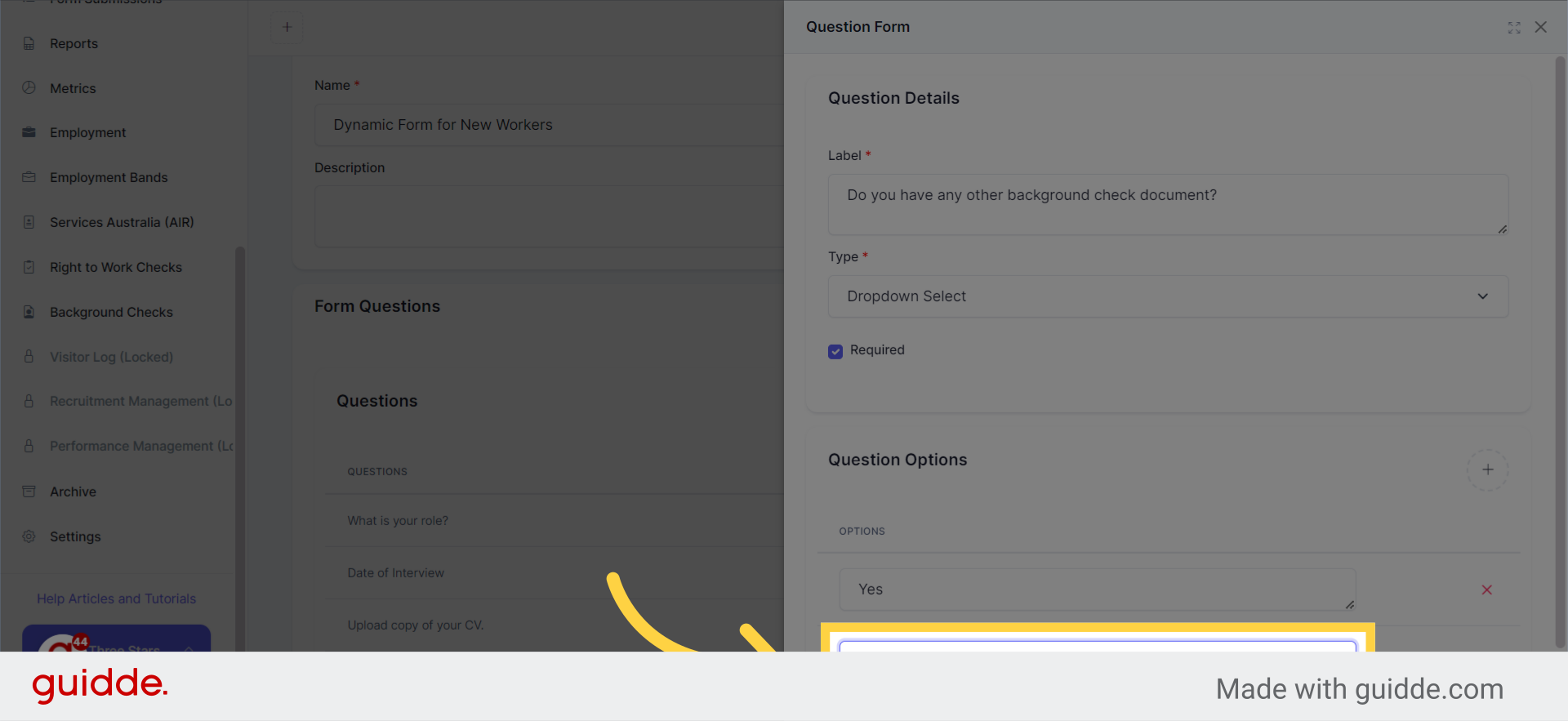Click the Question Form panel scrollbar
1568x721 pixels.
click(1561, 351)
